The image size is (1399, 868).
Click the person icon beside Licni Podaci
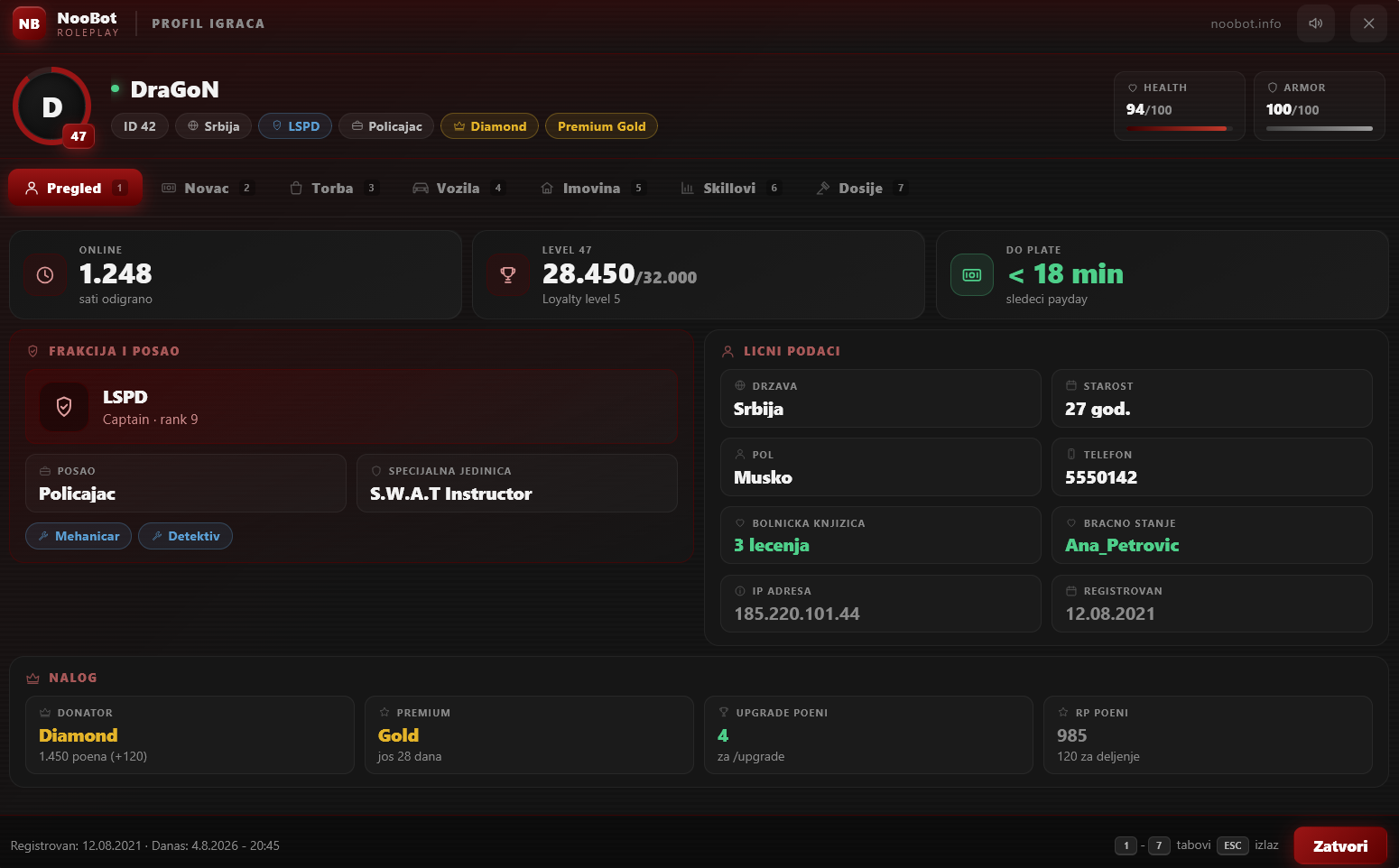pos(727,351)
